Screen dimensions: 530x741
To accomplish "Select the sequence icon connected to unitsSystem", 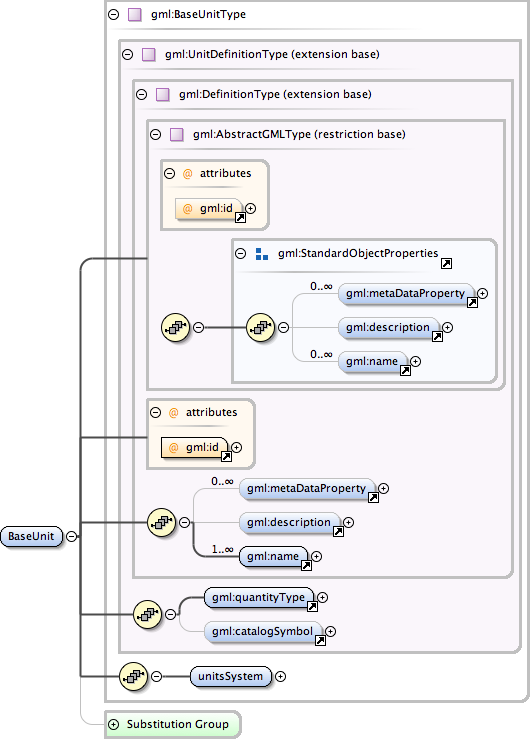I will (x=134, y=677).
